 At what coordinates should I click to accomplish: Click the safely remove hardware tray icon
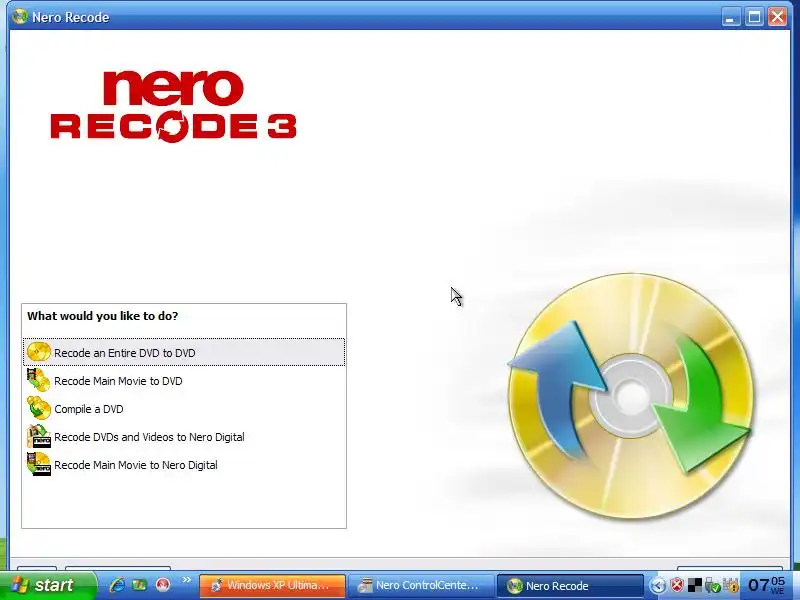coord(713,586)
